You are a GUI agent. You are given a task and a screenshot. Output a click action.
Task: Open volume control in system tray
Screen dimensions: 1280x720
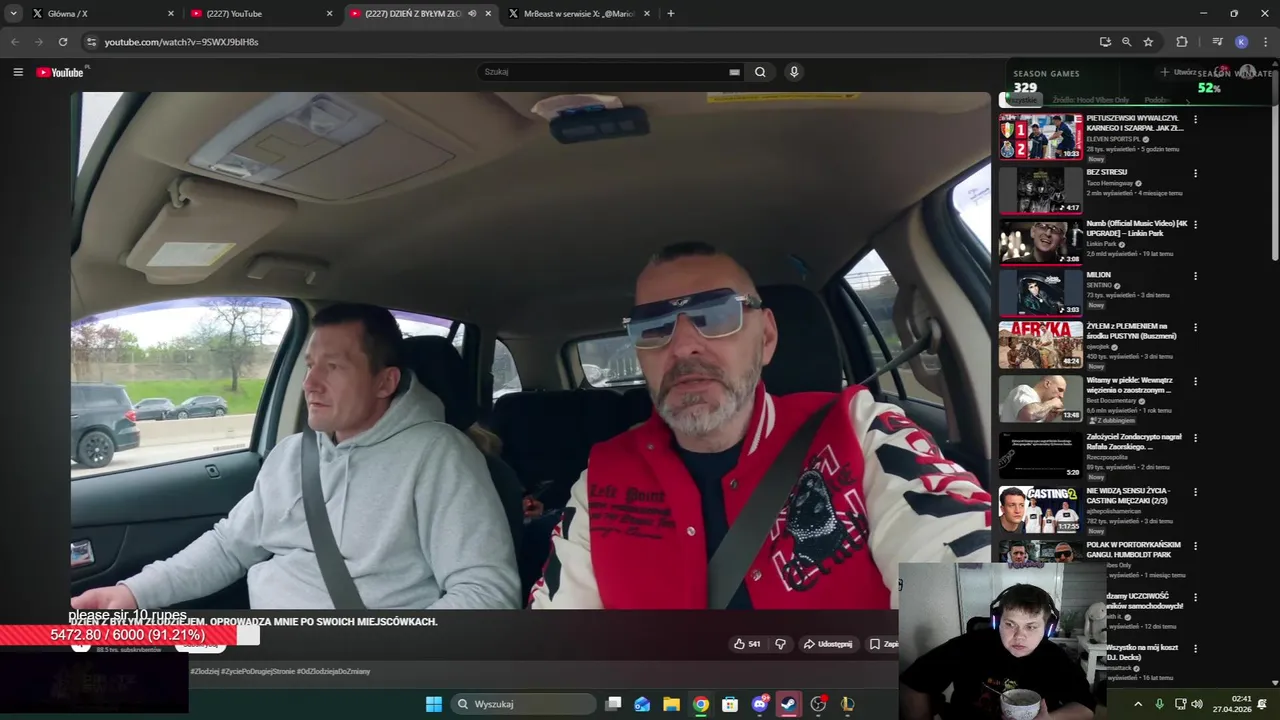click(x=1197, y=704)
